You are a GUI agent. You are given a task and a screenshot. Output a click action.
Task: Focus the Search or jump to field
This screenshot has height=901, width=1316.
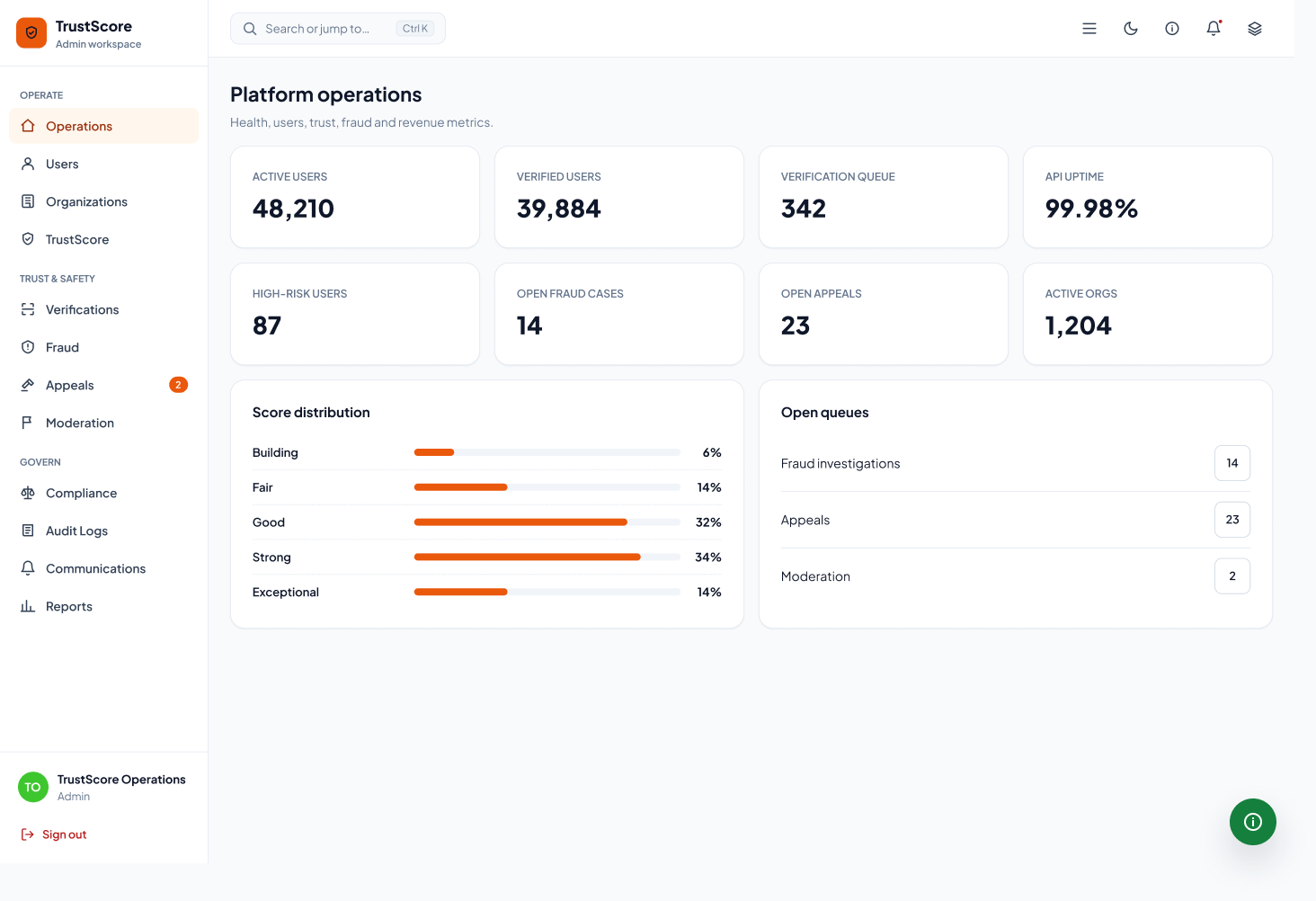coord(338,29)
